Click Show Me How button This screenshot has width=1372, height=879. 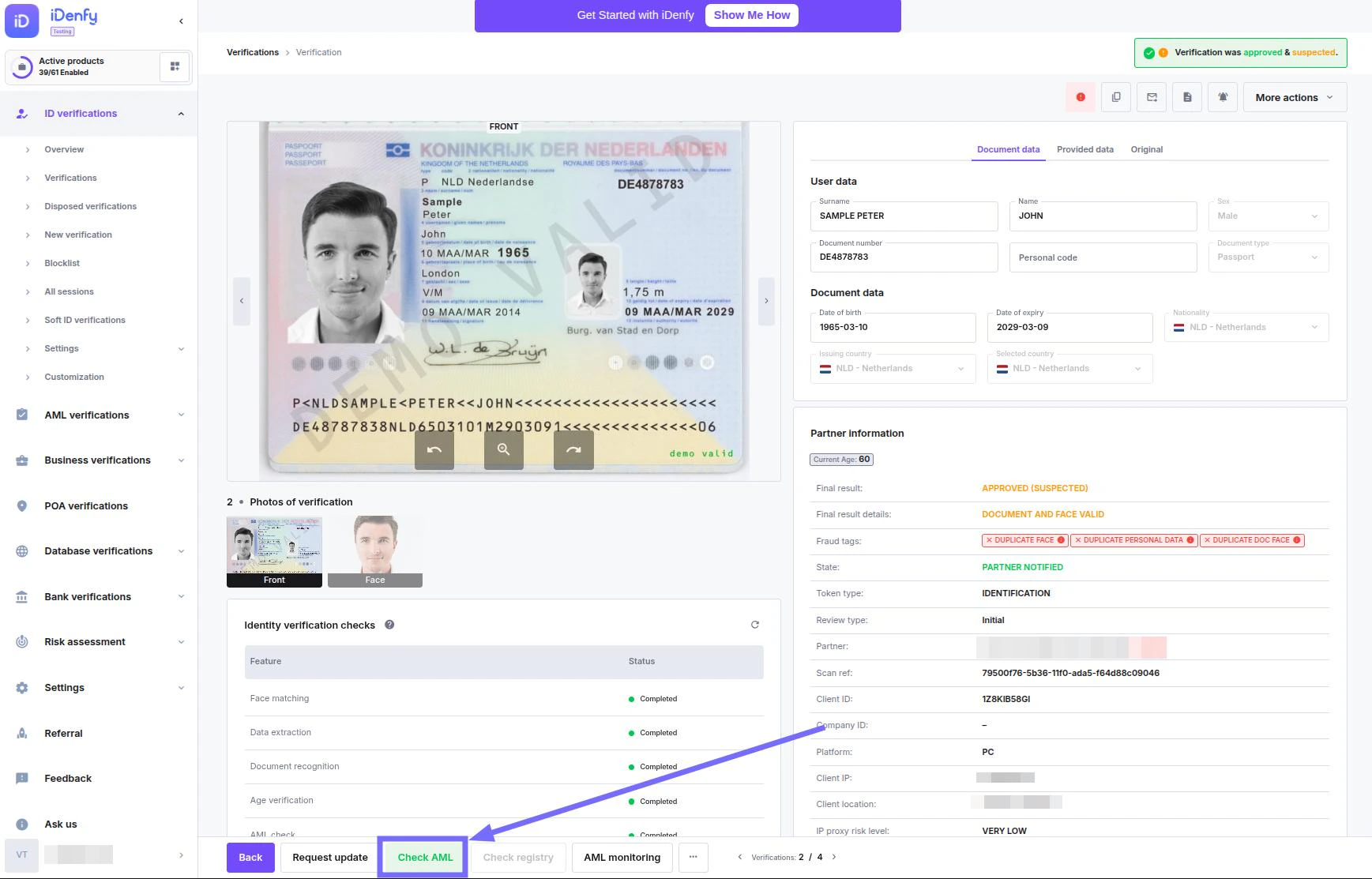pos(752,15)
